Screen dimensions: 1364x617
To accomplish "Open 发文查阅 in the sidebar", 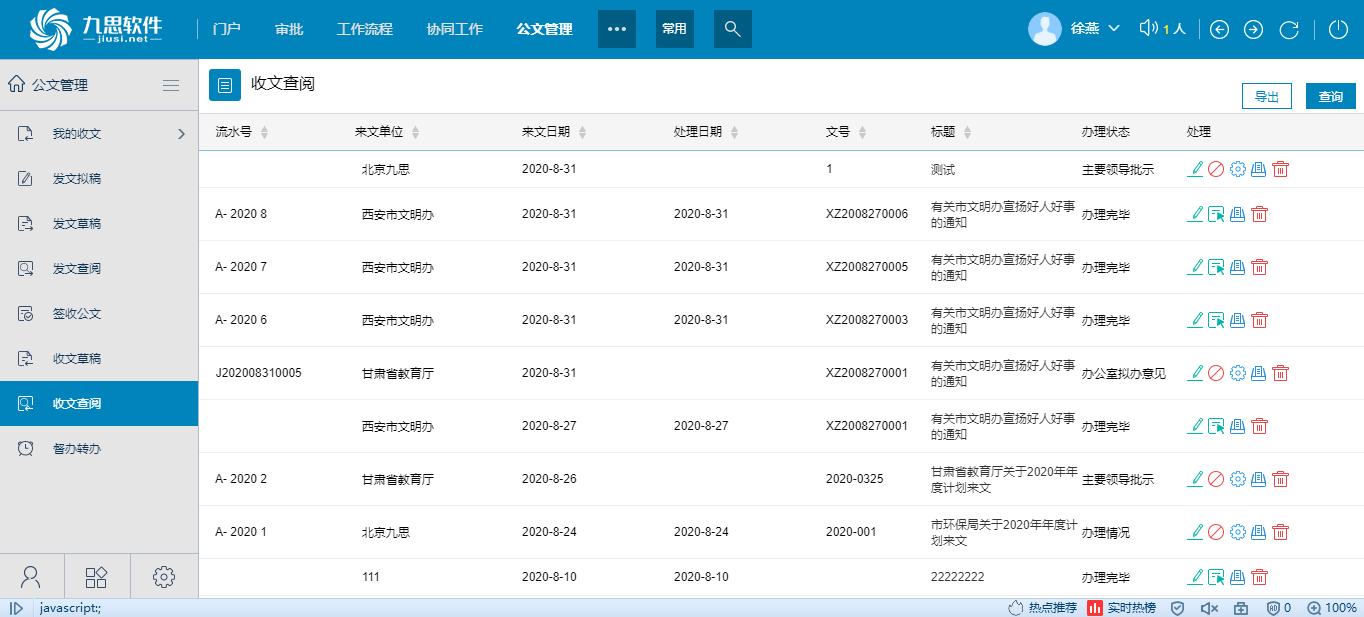I will pyautogui.click(x=77, y=269).
